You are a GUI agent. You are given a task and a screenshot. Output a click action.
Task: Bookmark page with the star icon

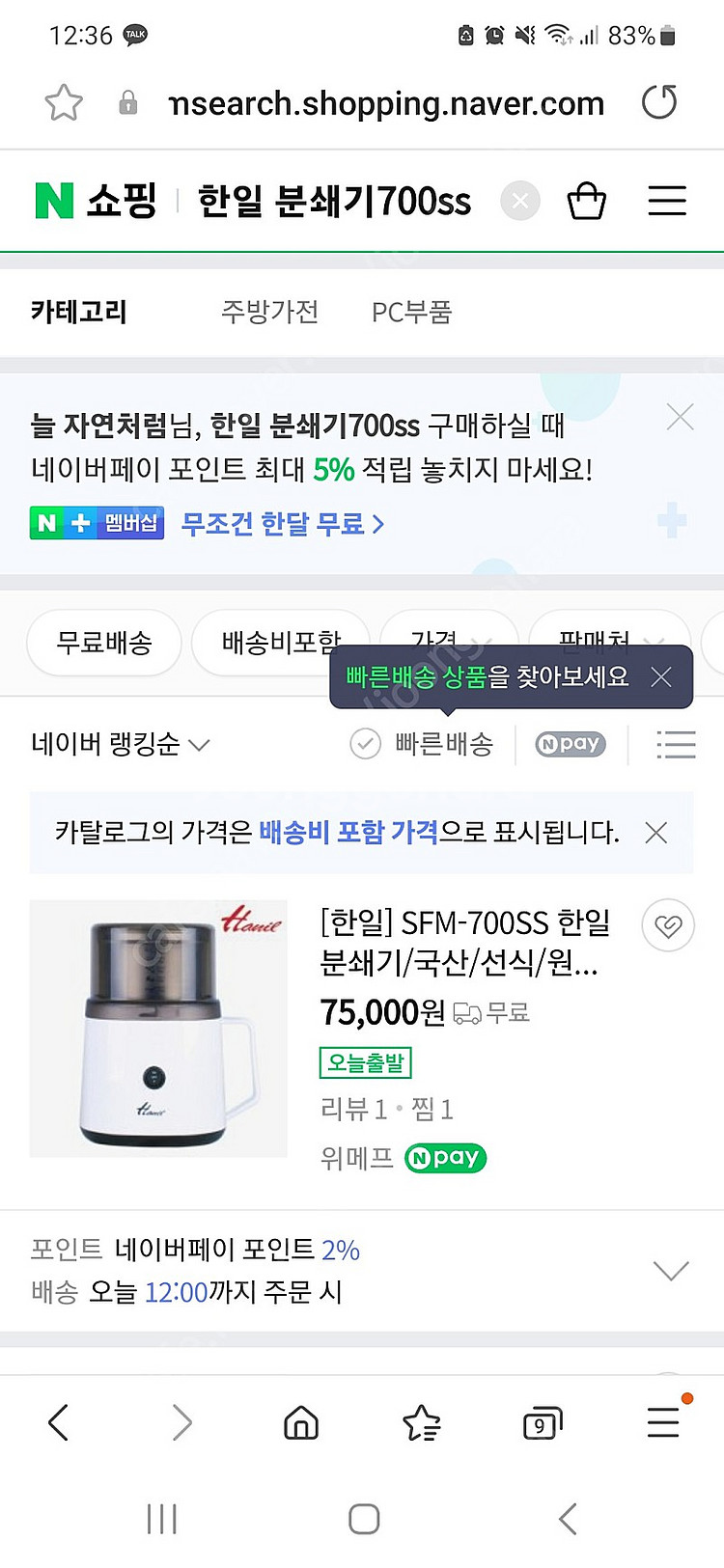(64, 102)
